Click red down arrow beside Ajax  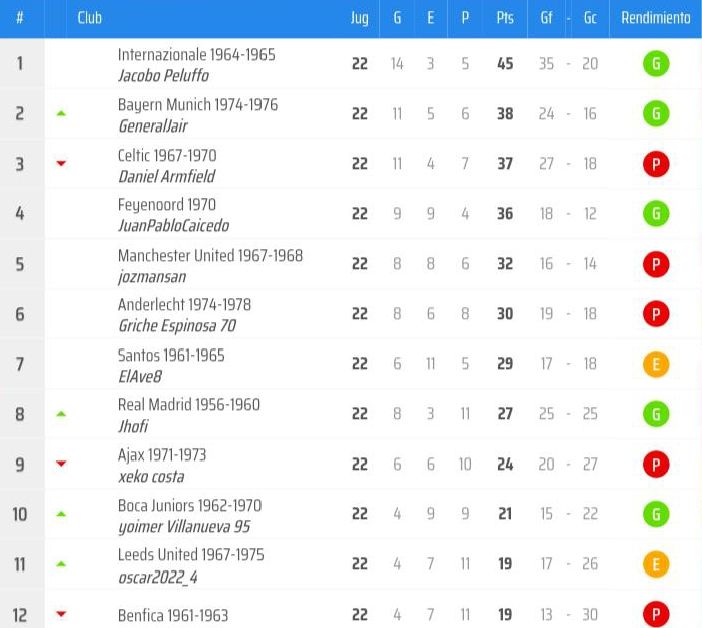coord(61,463)
